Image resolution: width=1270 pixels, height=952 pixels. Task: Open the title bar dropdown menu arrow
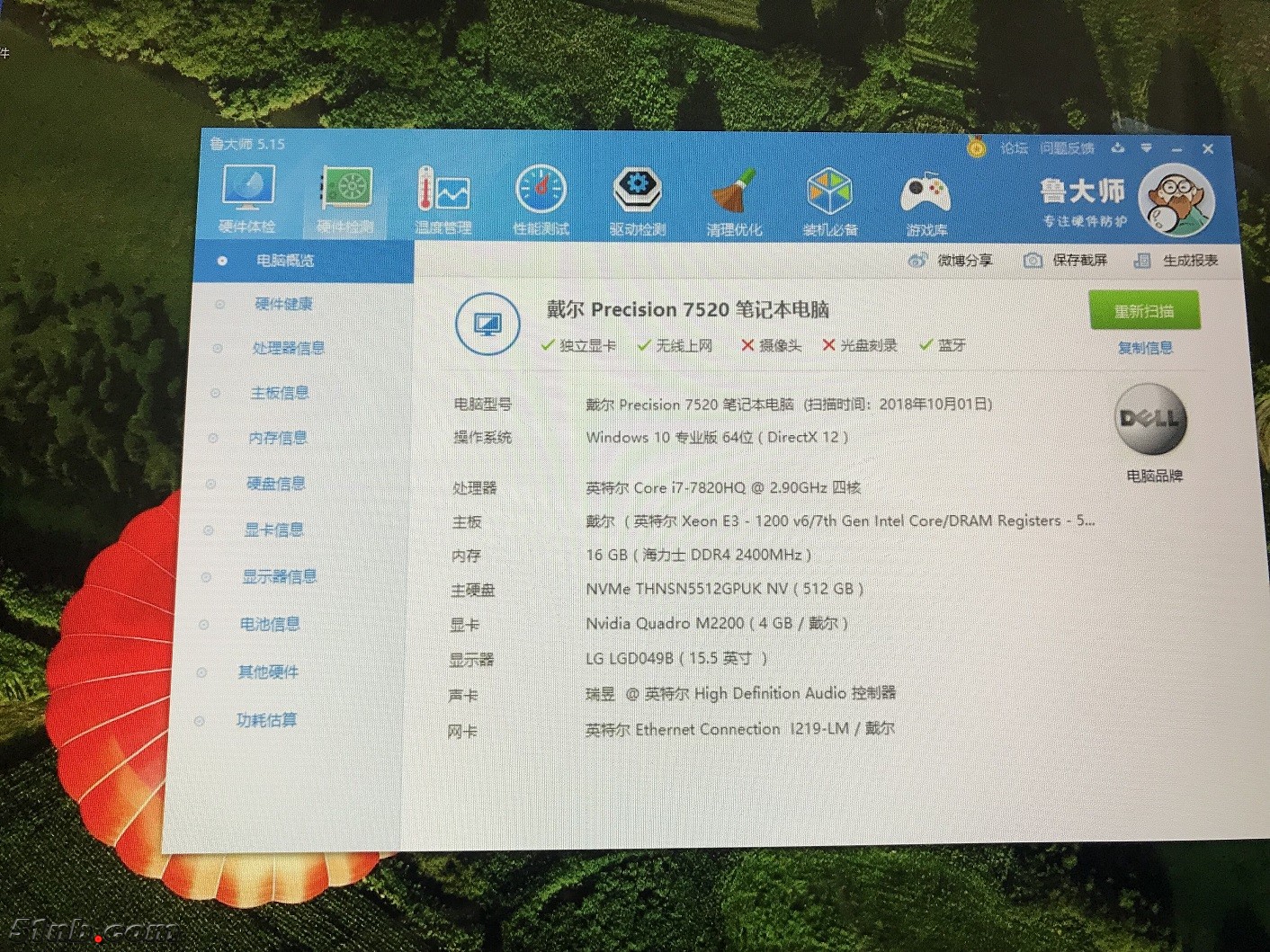(1147, 148)
